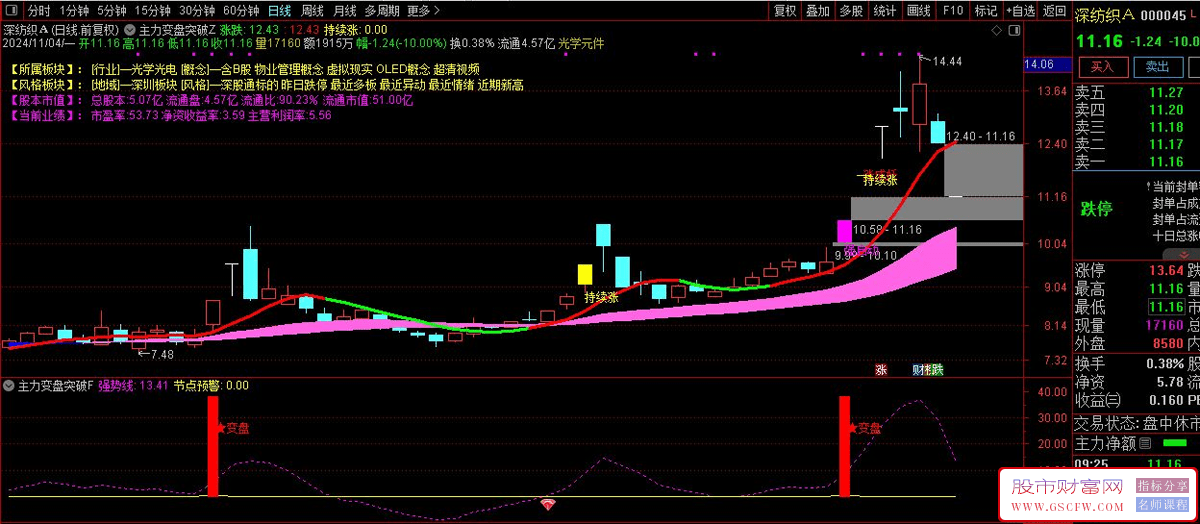Click the 标记 mark button
1200x524 pixels.
[985, 11]
